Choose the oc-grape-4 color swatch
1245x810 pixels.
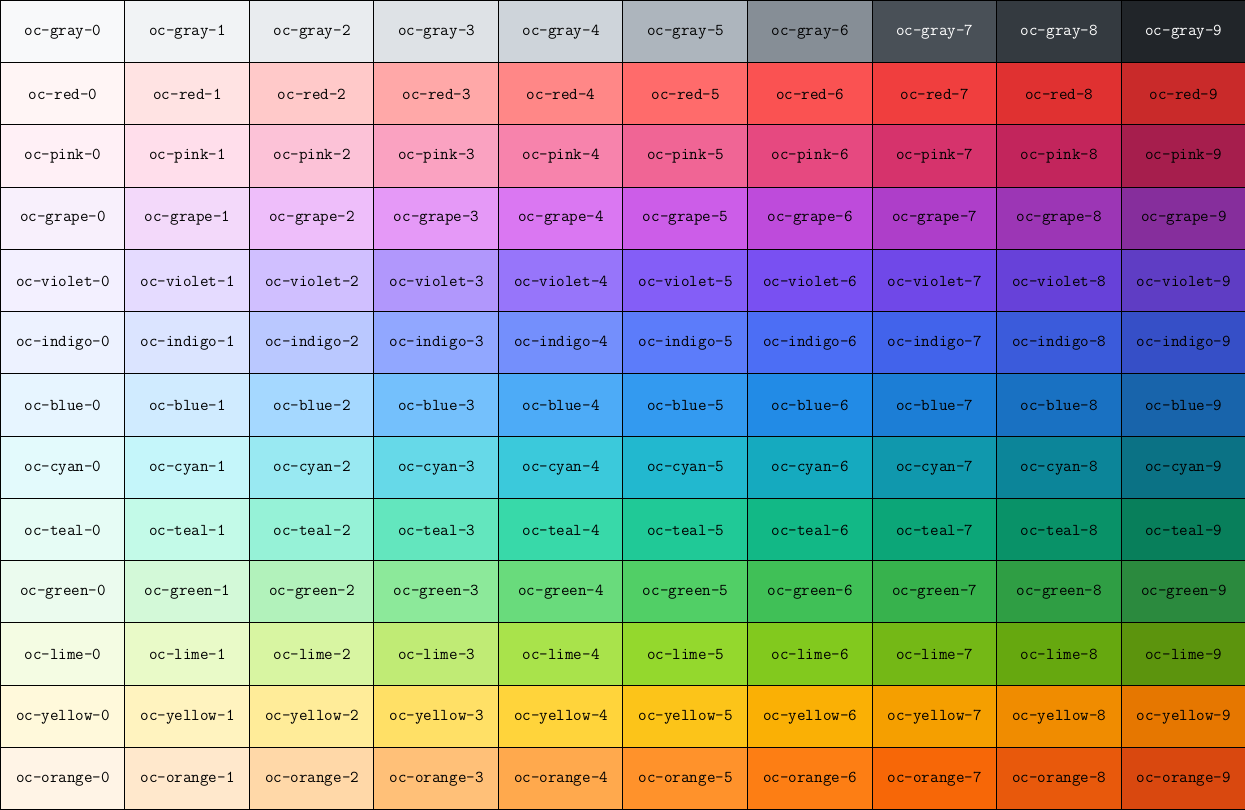(x=560, y=218)
